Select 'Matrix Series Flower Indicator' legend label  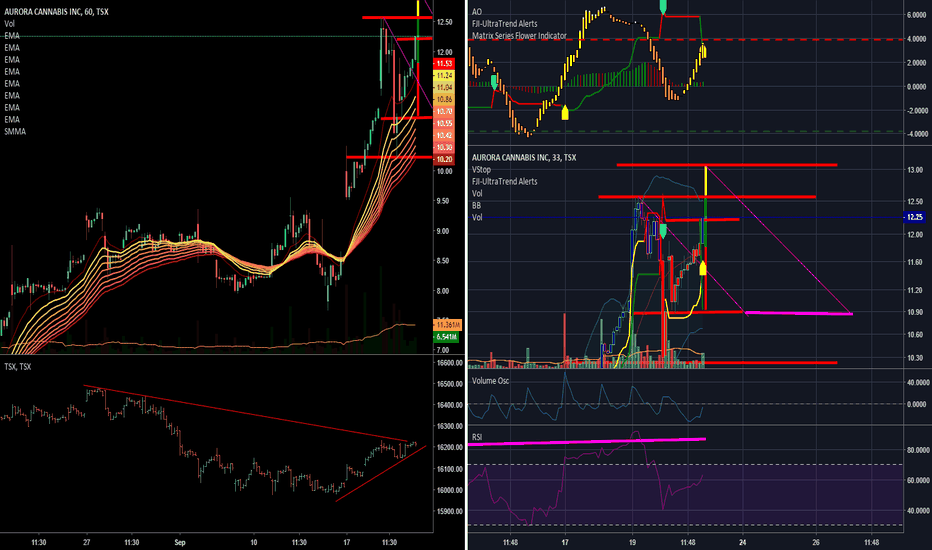click(x=519, y=36)
